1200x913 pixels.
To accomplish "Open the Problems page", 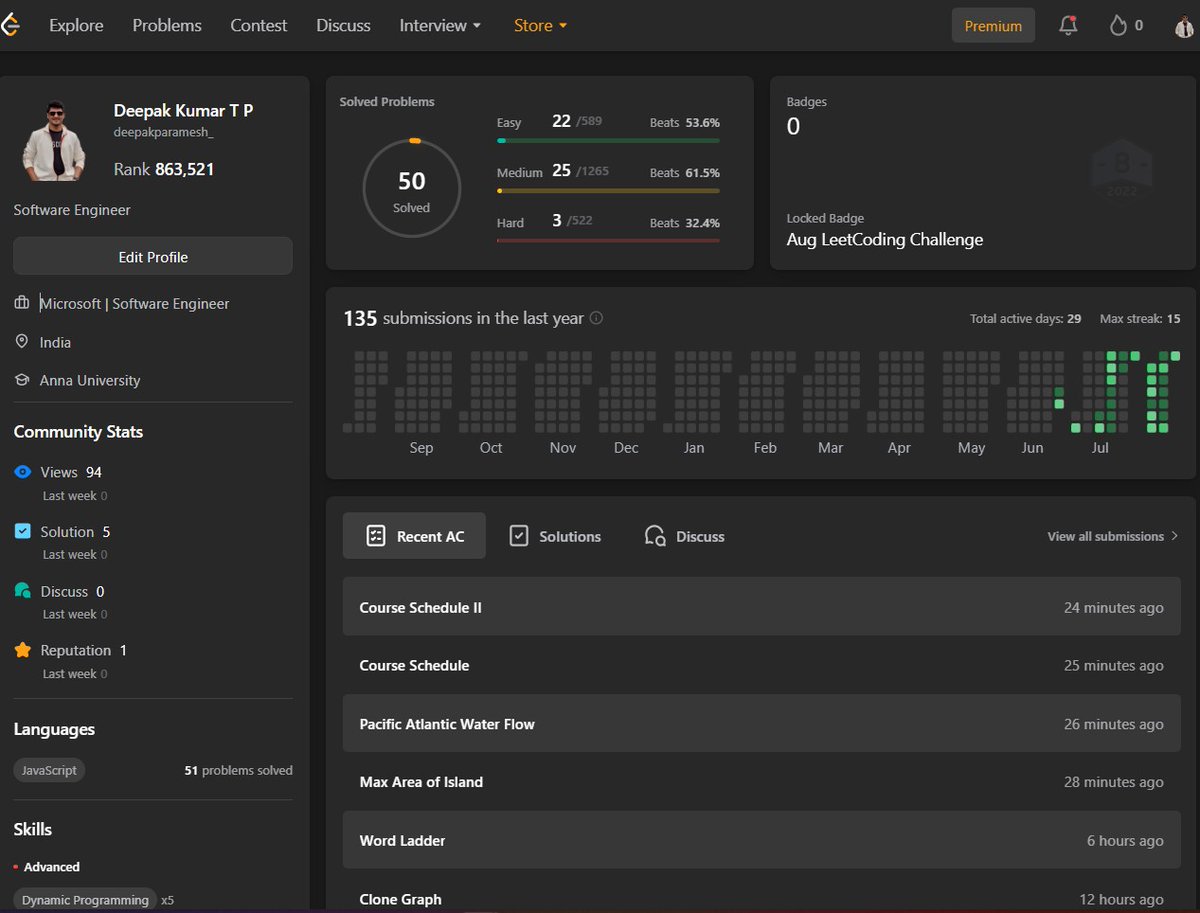I will pos(167,25).
